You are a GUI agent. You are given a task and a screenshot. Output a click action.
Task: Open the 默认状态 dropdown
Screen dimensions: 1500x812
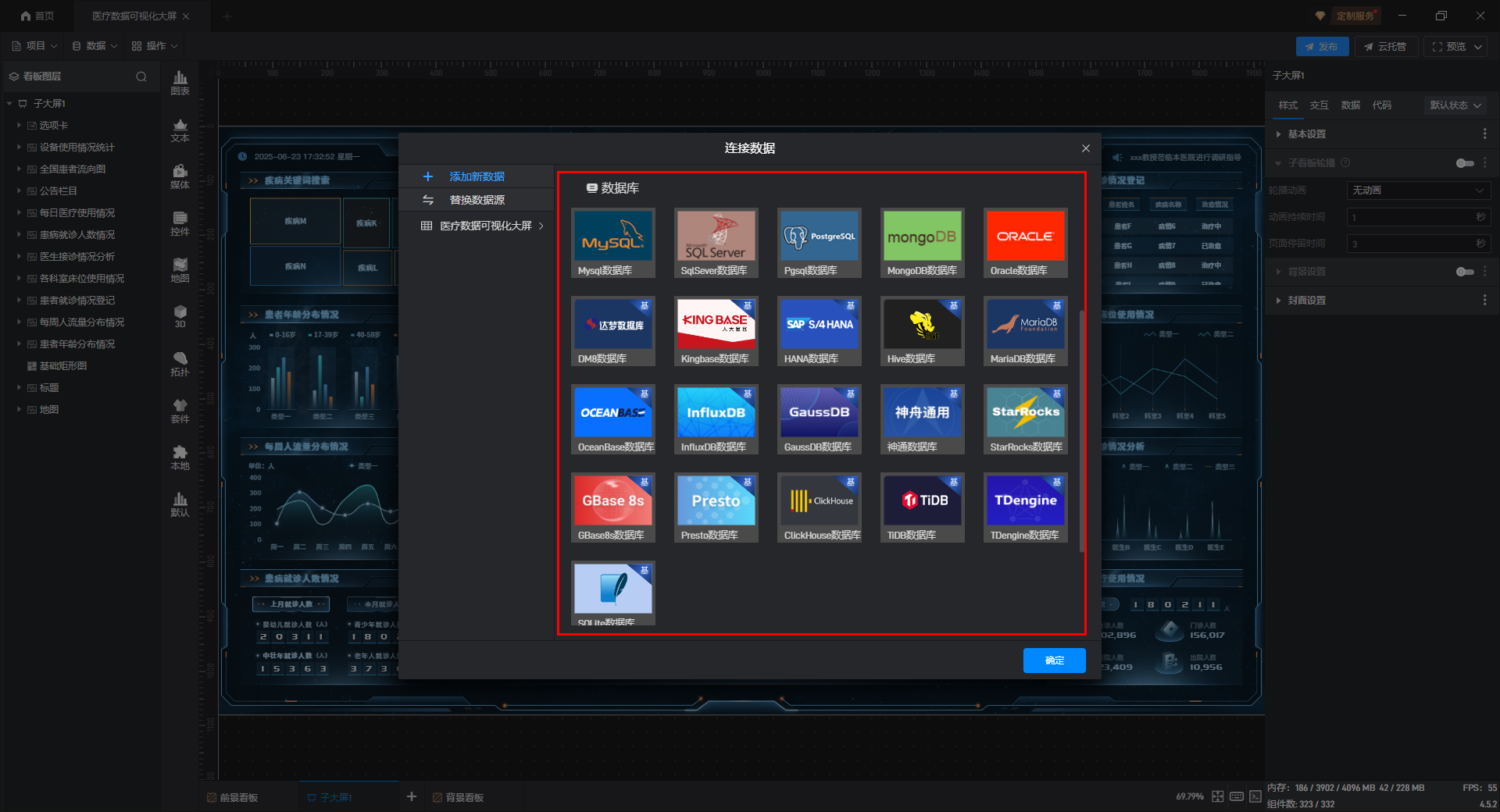(x=1455, y=105)
